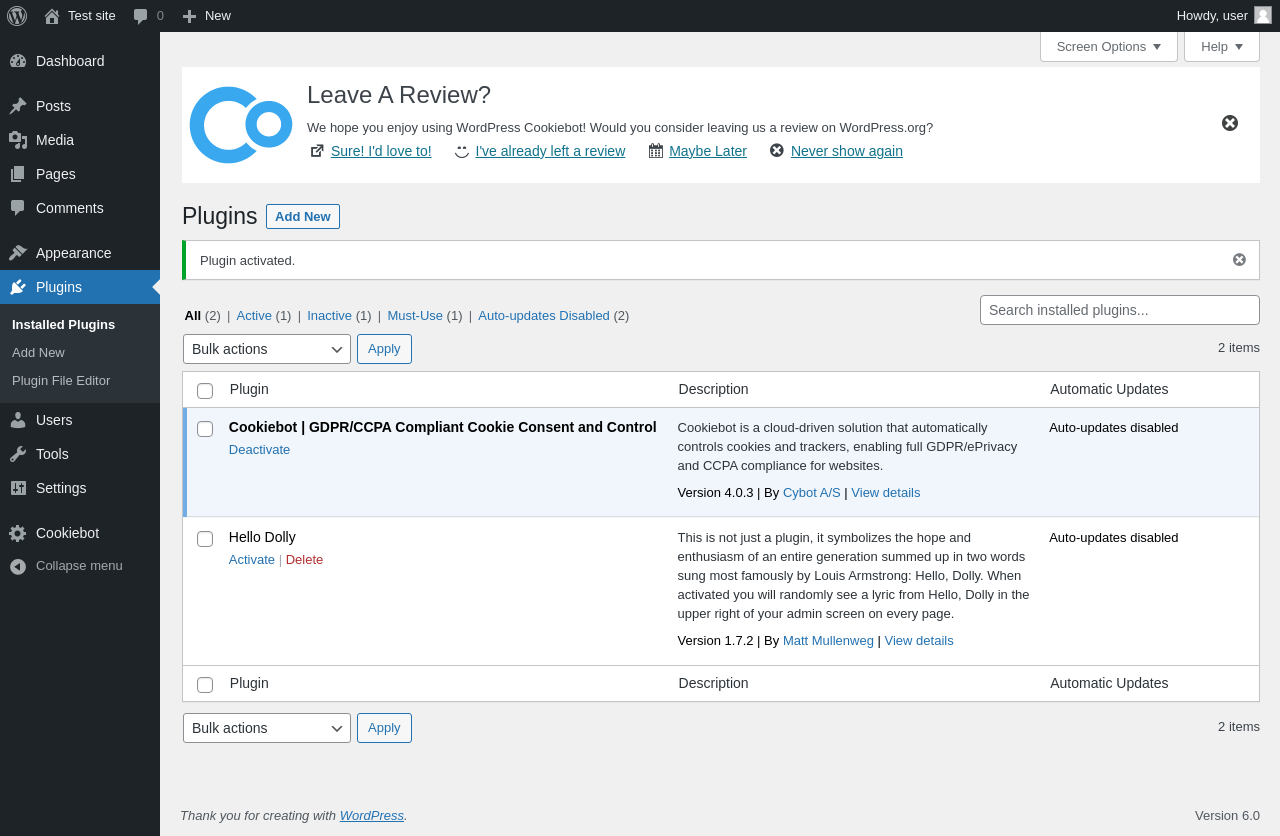
Task: Open WordPress link in footer
Action: click(x=372, y=815)
